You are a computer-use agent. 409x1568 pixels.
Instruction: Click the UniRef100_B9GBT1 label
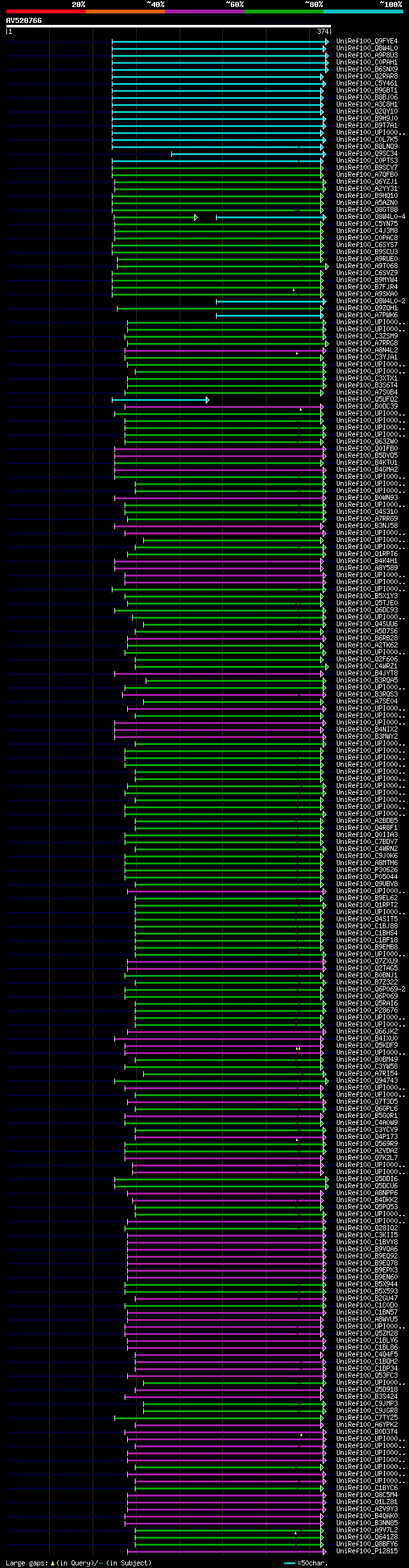coord(367,91)
